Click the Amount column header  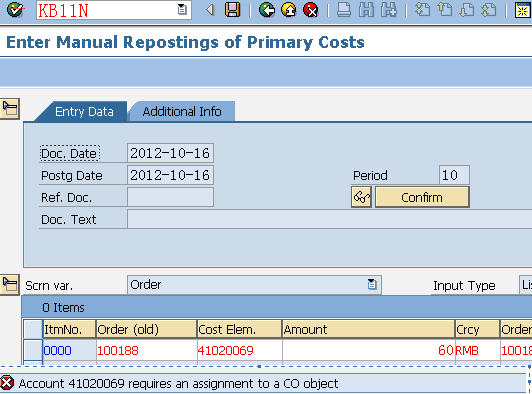(x=368, y=329)
